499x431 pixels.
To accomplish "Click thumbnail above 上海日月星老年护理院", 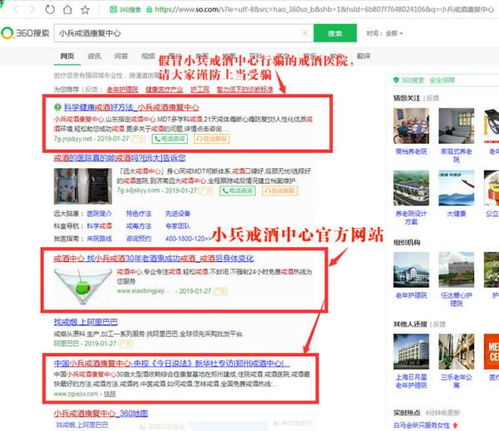I will (x=411, y=351).
